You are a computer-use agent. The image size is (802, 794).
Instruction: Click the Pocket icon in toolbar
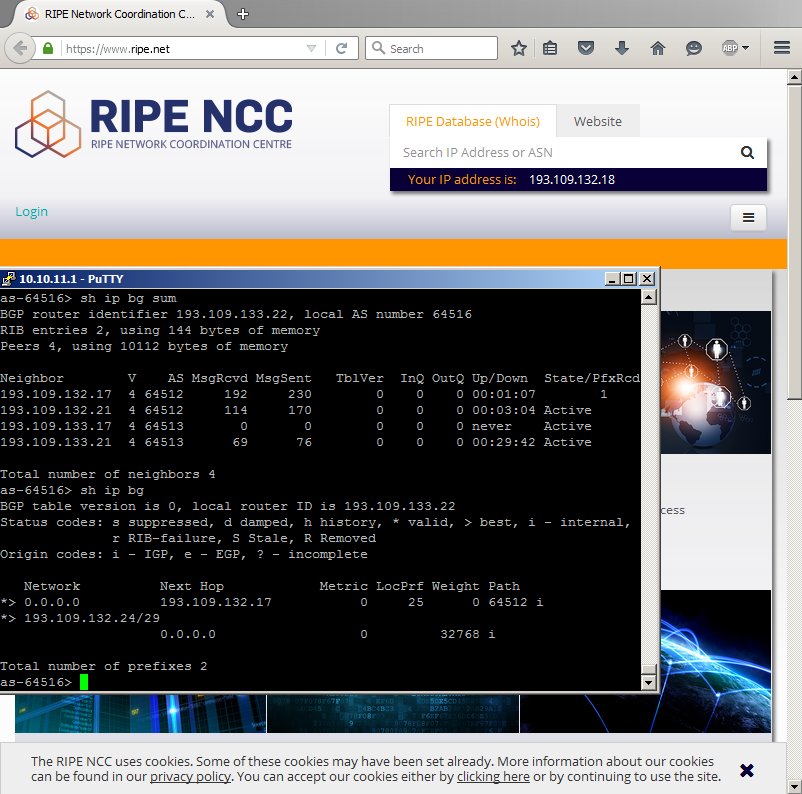click(x=587, y=48)
